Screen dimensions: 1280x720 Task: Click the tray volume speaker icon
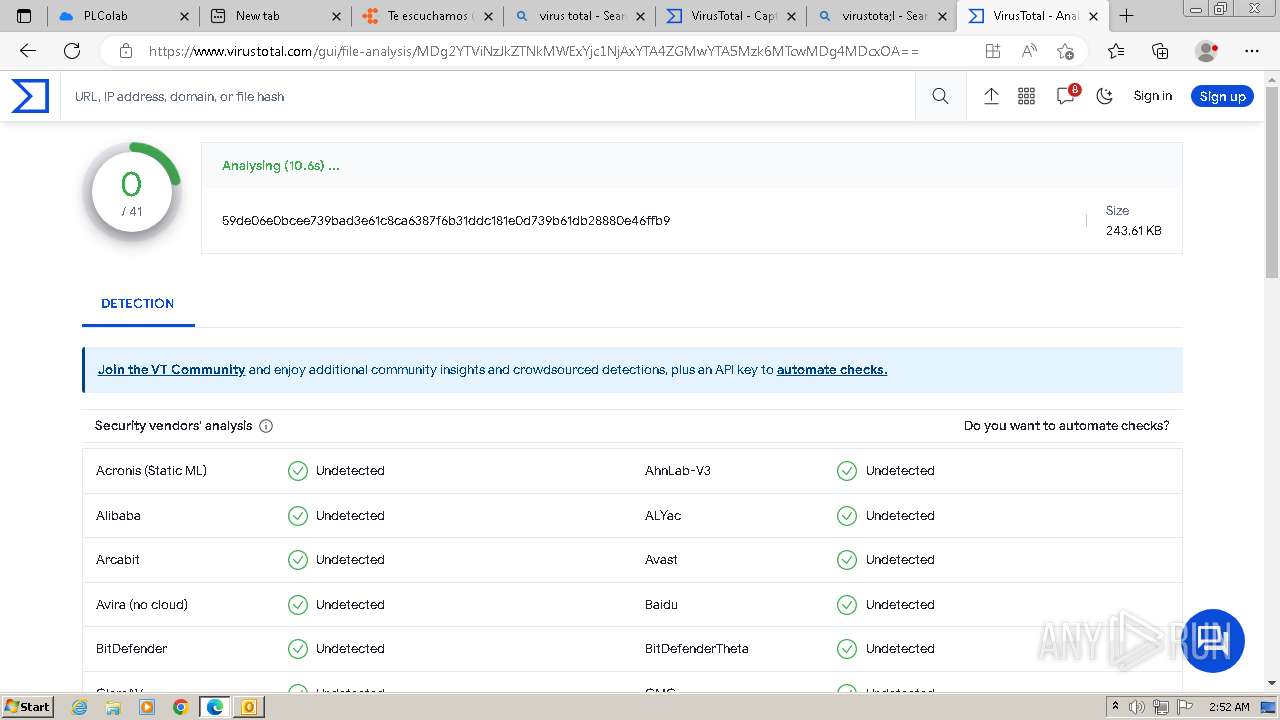[x=1137, y=707]
